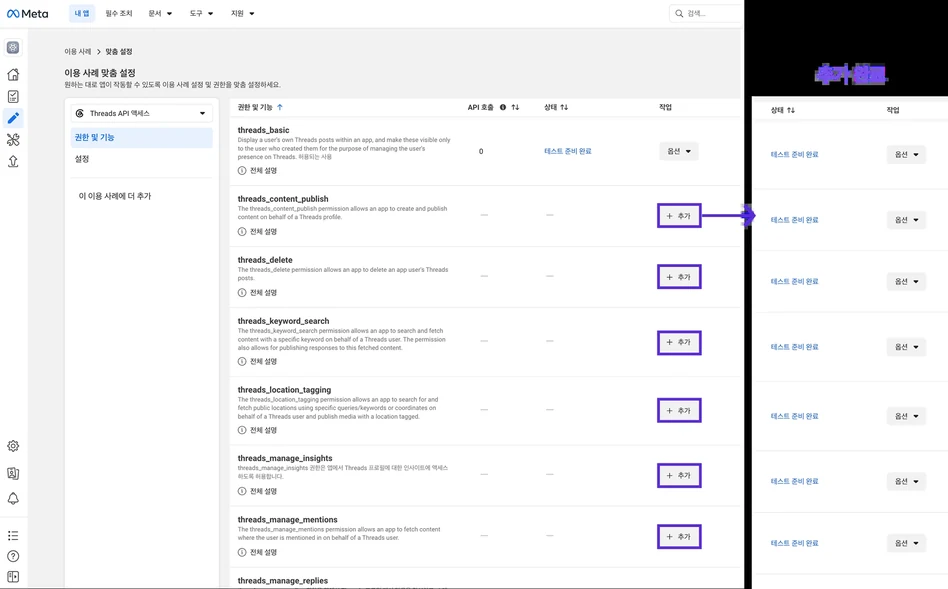Click the 상태 sort arrows in main table
Viewport: 948px width, 589px height.
click(564, 107)
